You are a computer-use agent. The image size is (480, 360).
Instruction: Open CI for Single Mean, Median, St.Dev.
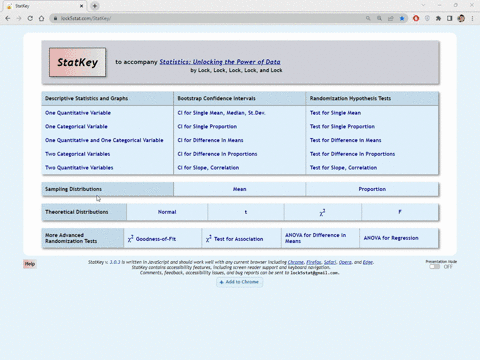tap(221, 113)
